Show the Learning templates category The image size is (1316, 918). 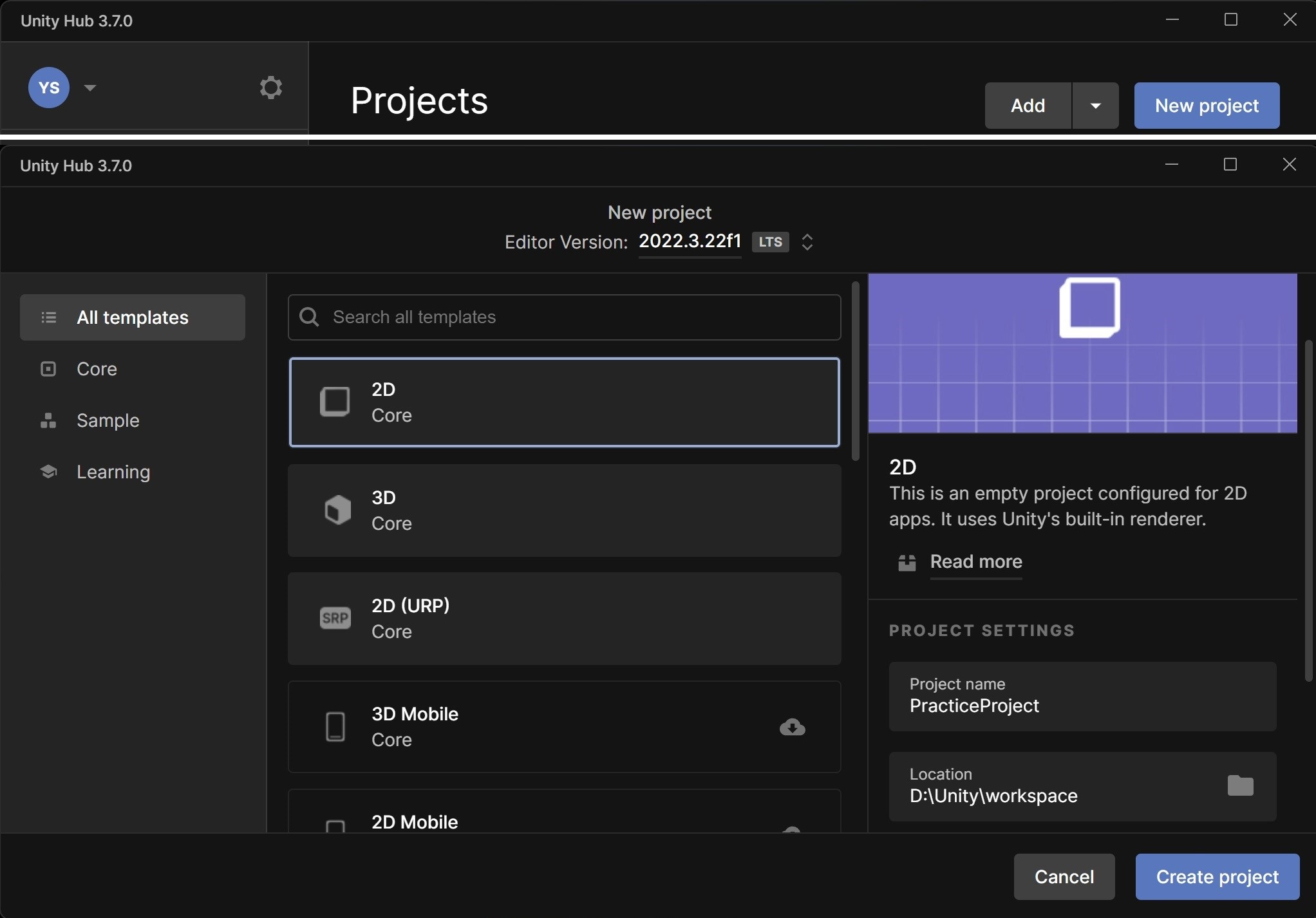click(x=113, y=472)
